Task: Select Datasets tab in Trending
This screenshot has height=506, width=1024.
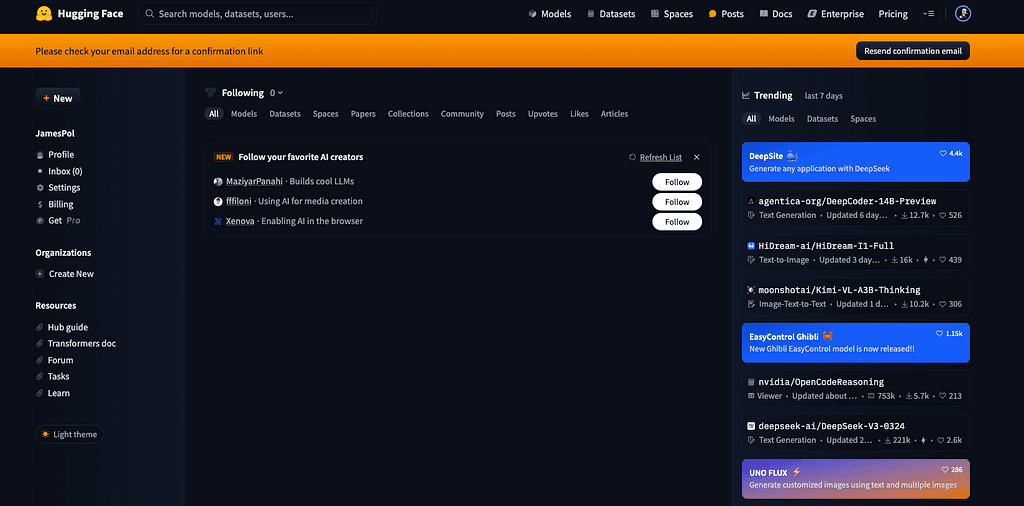Action: [x=822, y=119]
